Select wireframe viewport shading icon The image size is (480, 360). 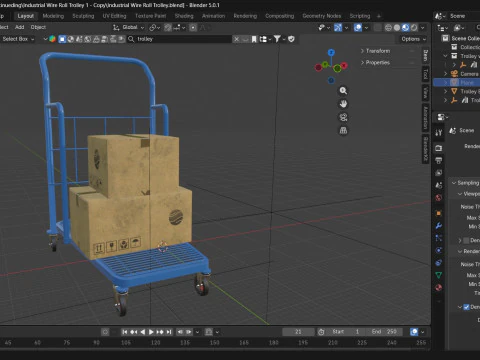388,28
